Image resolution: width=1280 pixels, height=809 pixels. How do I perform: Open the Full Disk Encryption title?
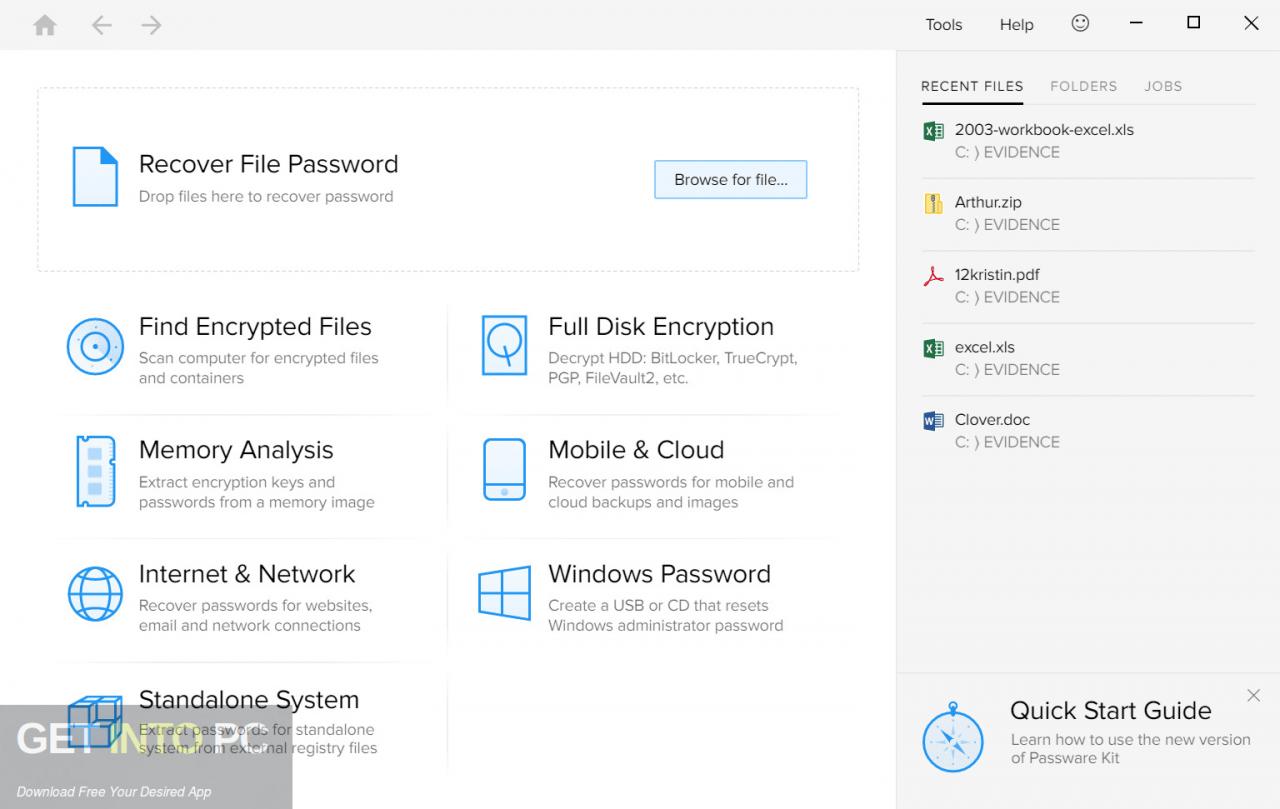click(661, 327)
